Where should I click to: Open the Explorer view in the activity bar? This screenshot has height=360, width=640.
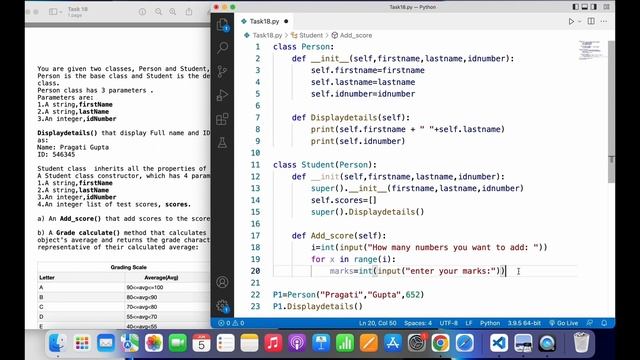222,25
